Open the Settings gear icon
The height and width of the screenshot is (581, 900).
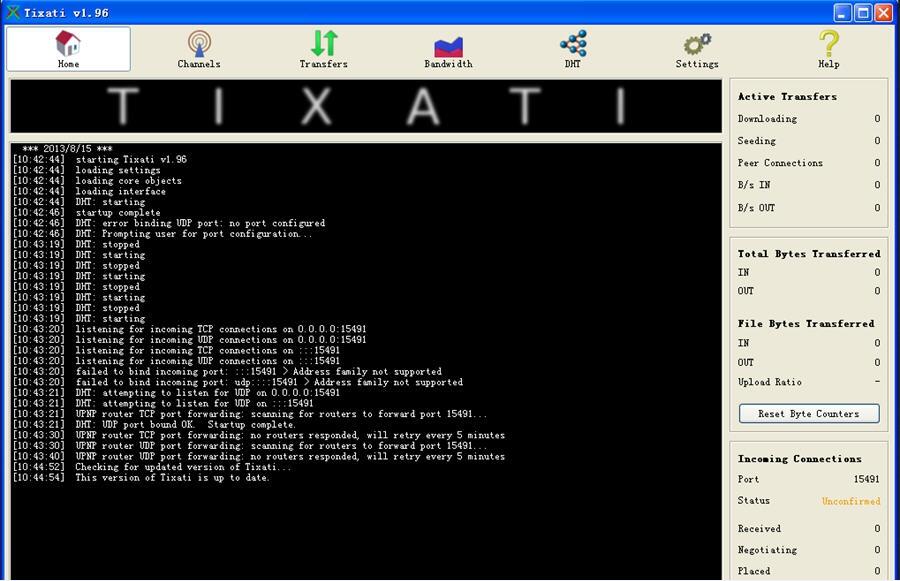point(697,47)
